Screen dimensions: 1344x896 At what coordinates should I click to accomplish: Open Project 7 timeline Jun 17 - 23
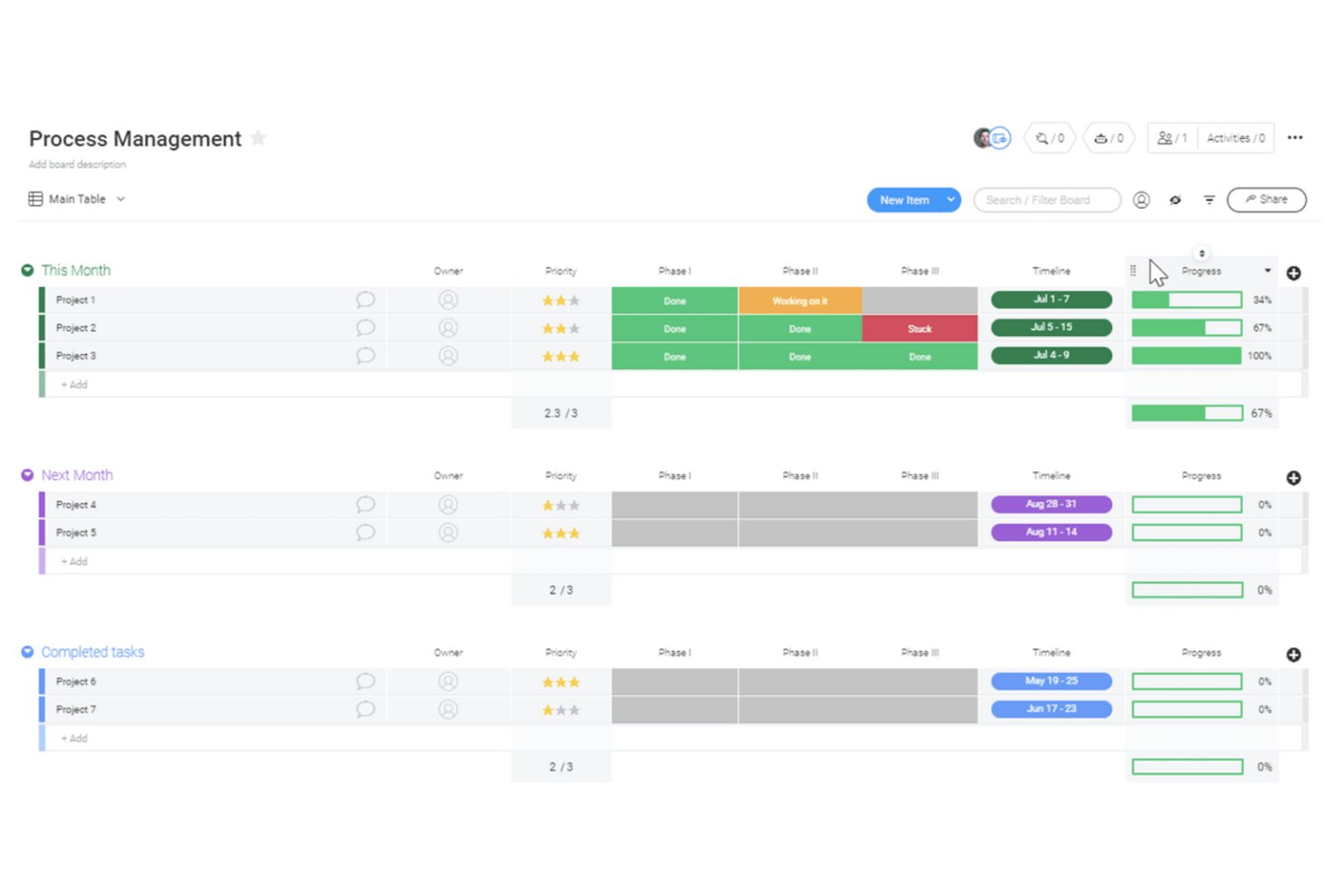pyautogui.click(x=1052, y=709)
